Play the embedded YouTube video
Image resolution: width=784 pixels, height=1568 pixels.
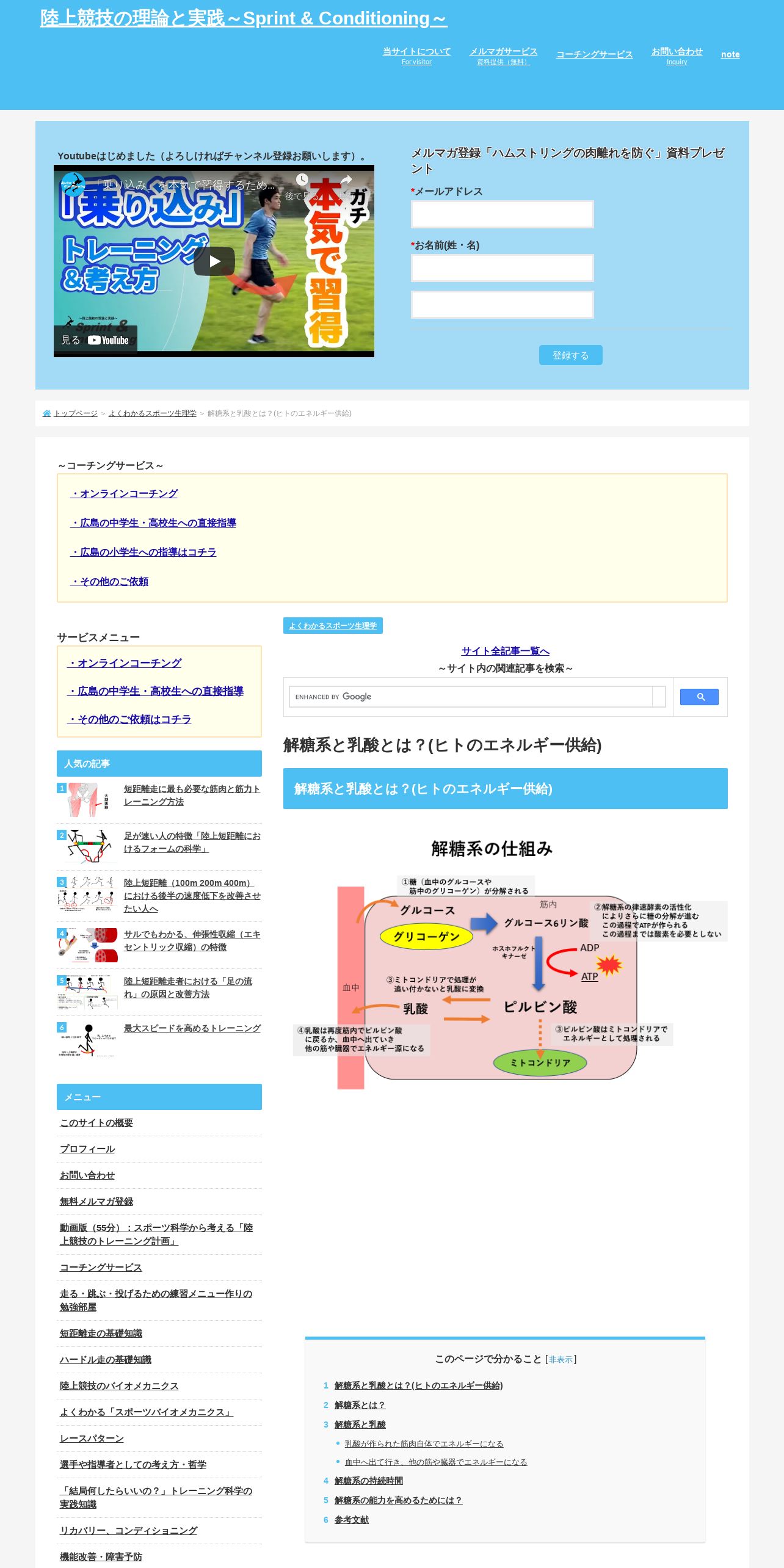(x=214, y=261)
